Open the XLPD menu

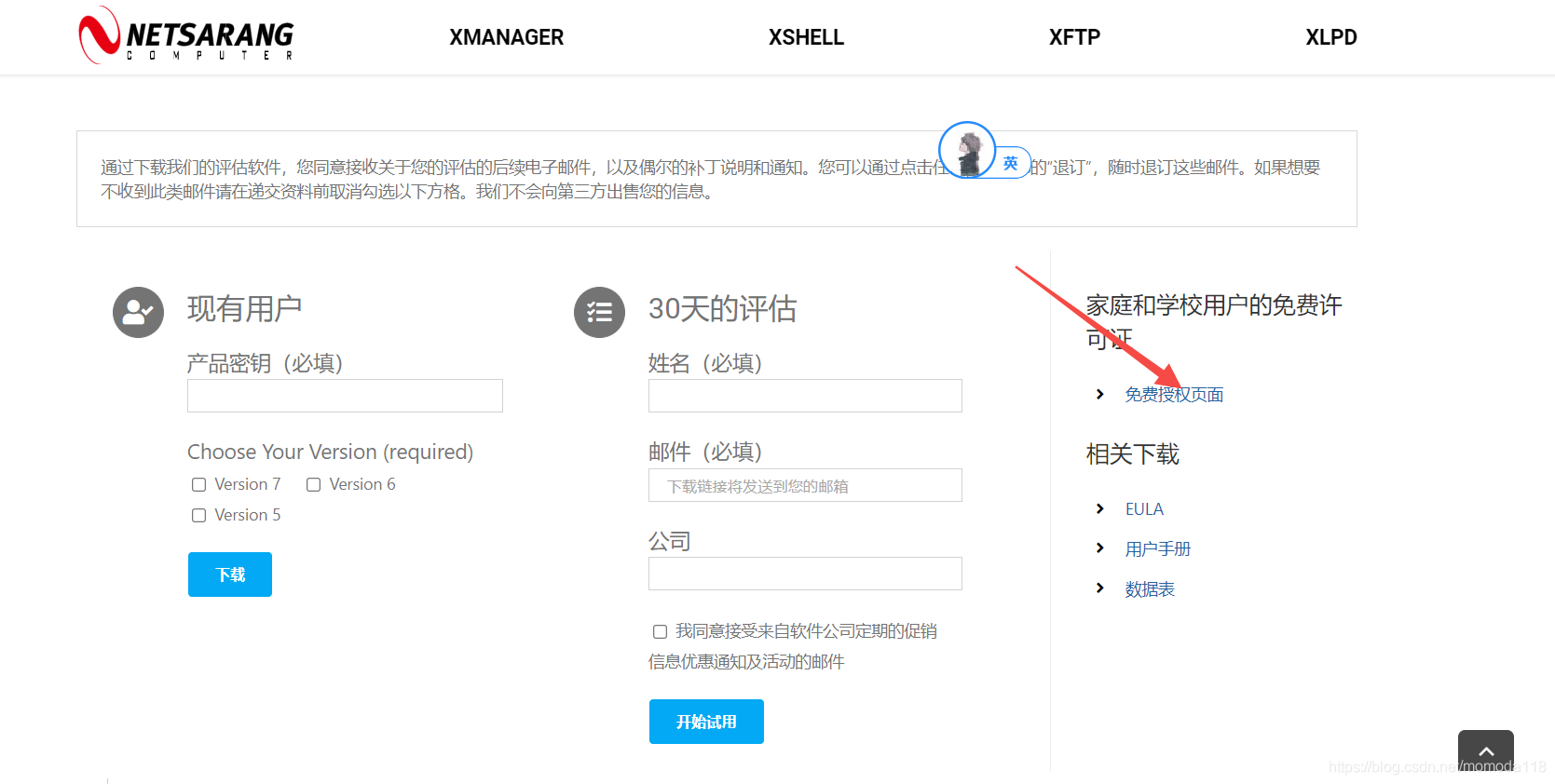(x=1331, y=37)
